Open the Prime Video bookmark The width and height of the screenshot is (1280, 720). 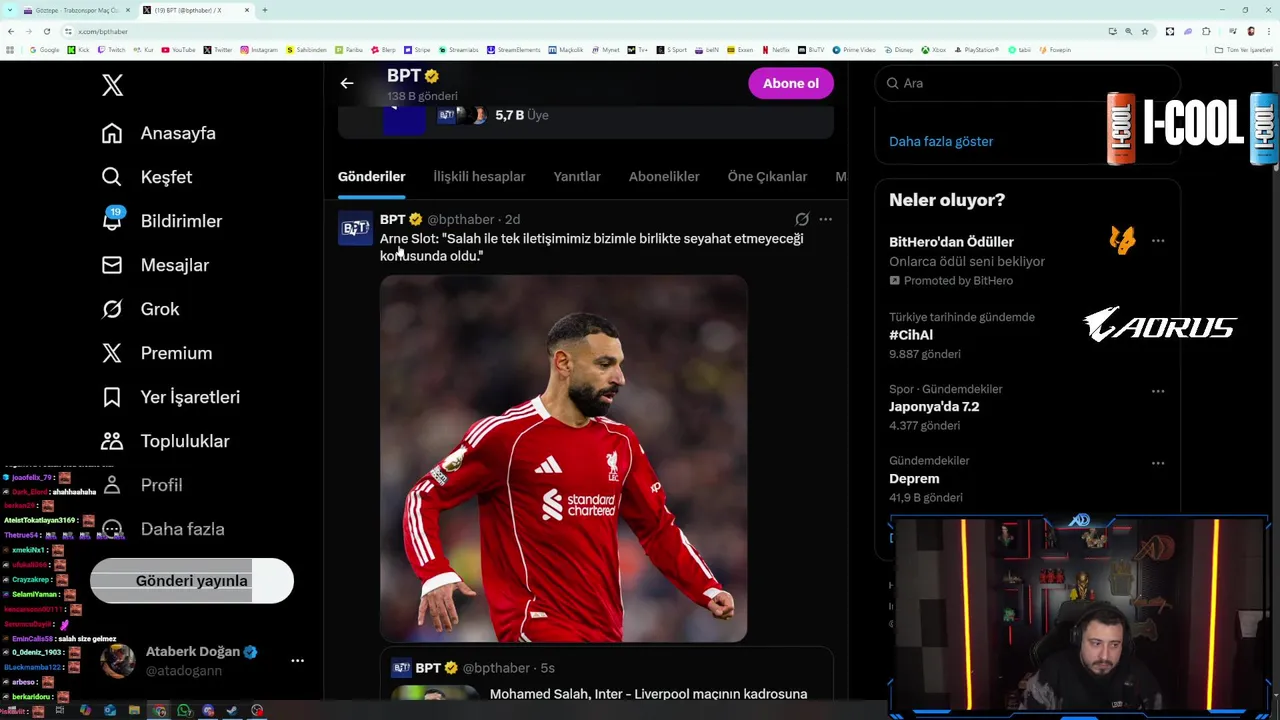(x=854, y=49)
